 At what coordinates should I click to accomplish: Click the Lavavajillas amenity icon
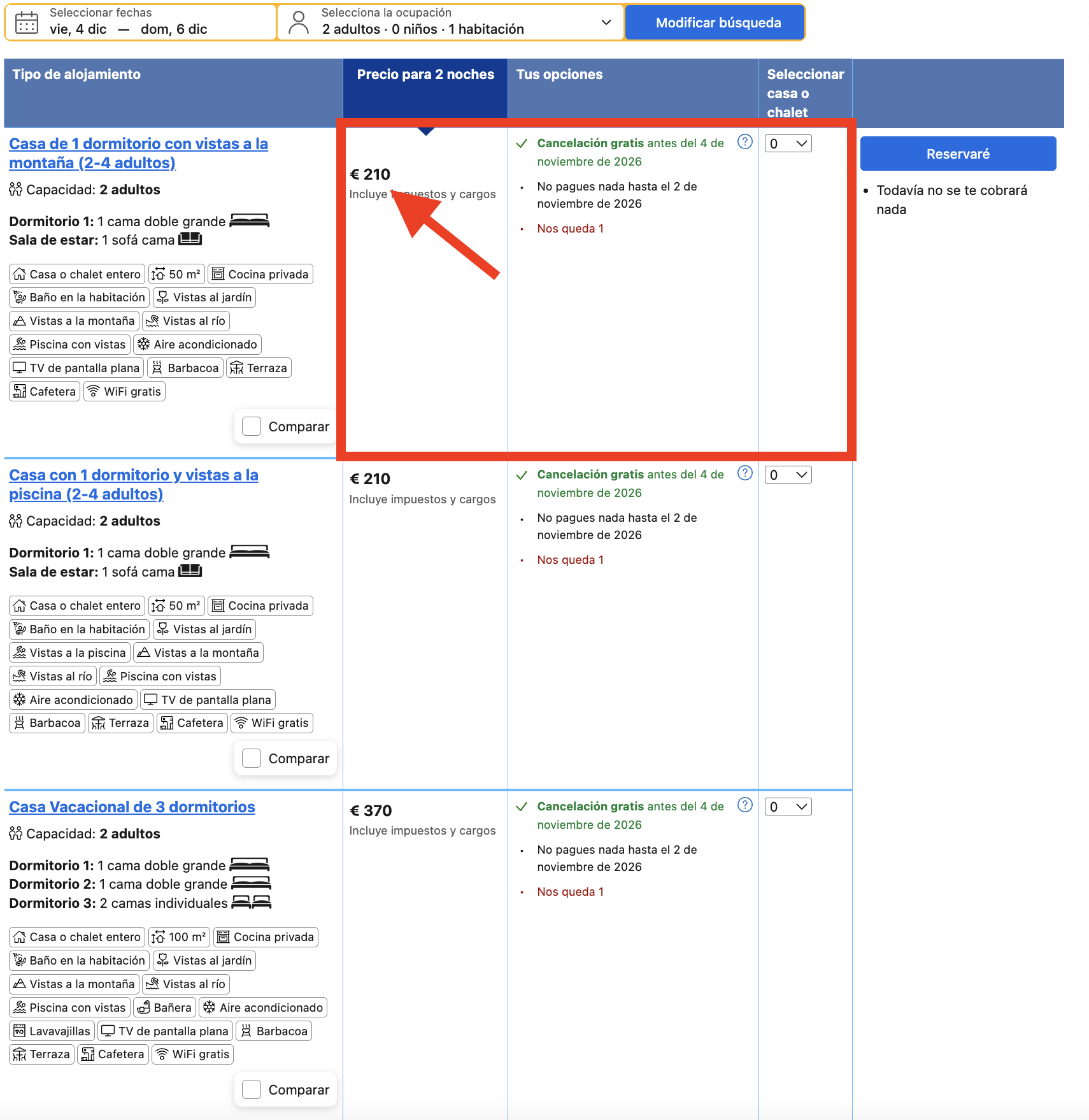point(20,1031)
